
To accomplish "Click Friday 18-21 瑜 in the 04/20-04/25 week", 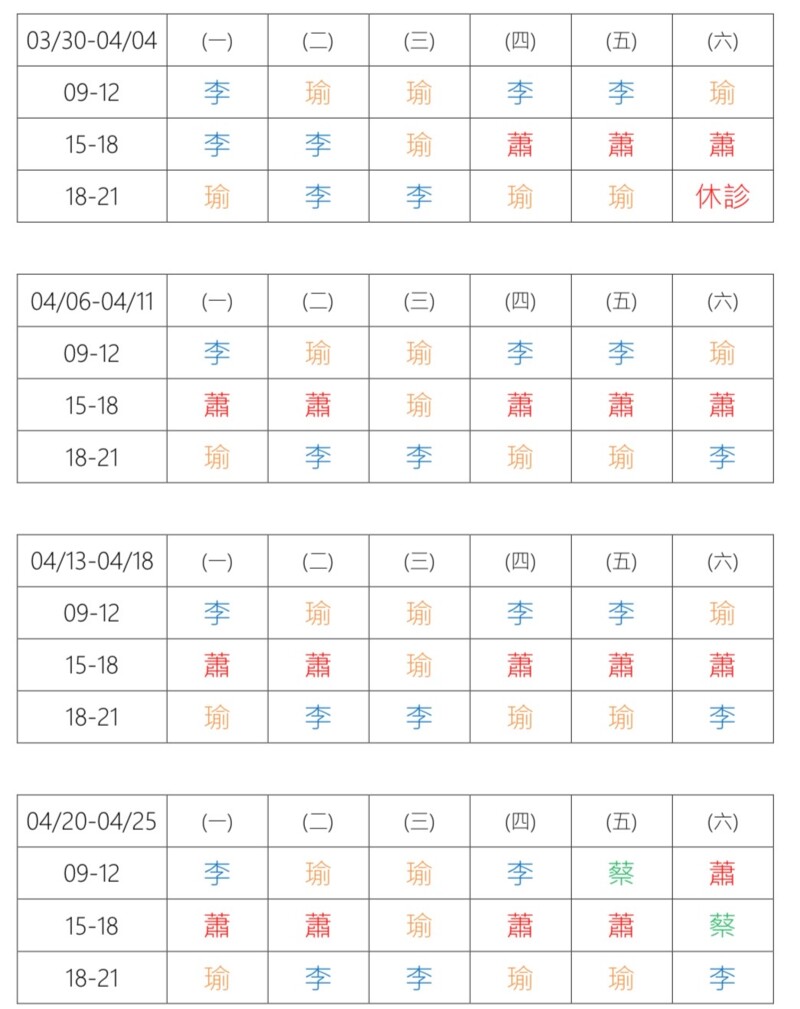I will (x=621, y=977).
